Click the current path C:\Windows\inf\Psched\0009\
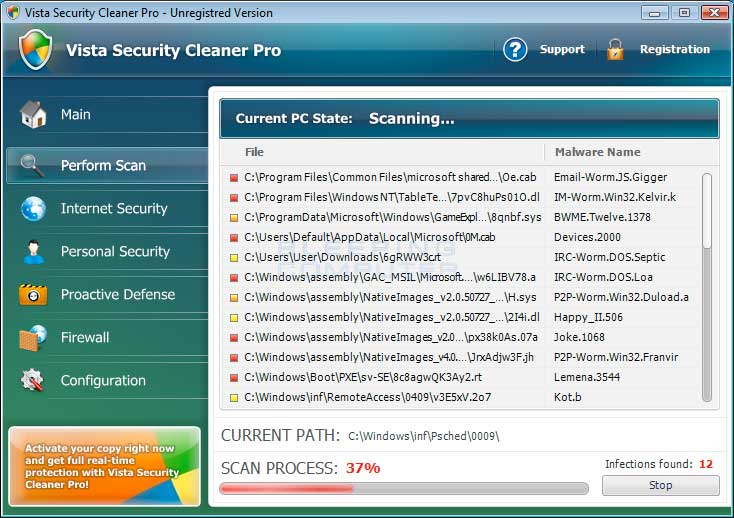 coord(424,436)
